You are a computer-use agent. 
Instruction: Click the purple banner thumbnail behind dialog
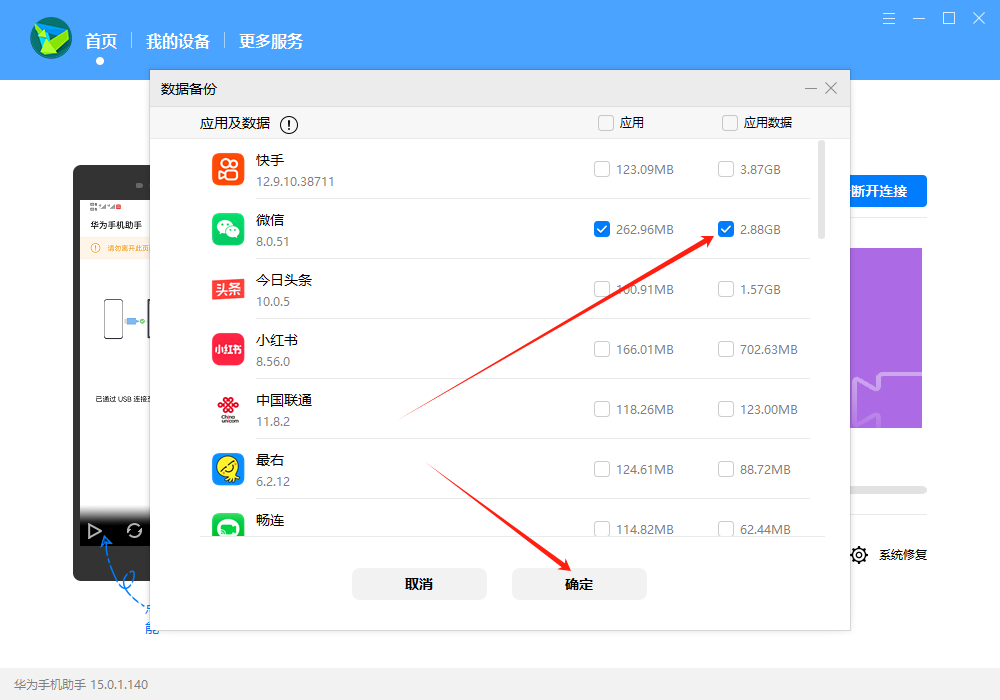tap(886, 338)
